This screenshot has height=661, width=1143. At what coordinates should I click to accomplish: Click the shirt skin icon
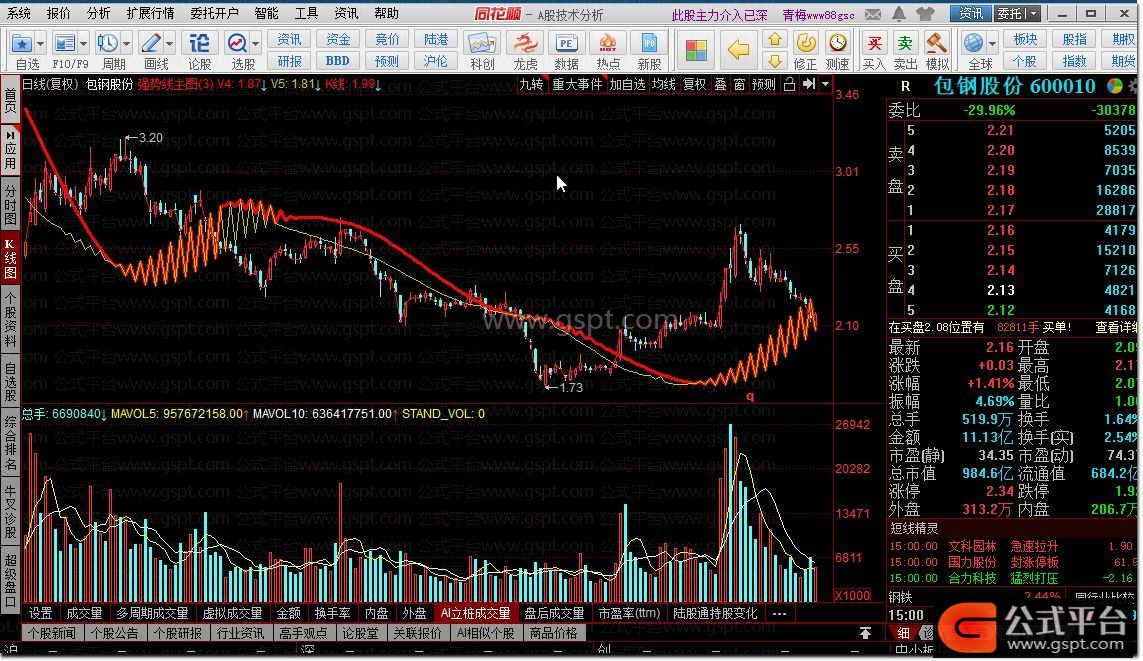[925, 14]
